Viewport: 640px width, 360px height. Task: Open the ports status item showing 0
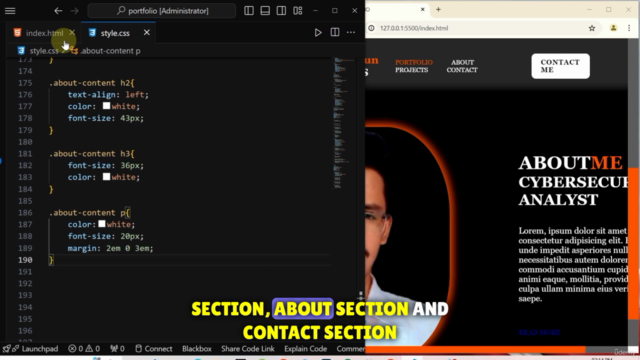point(117,349)
